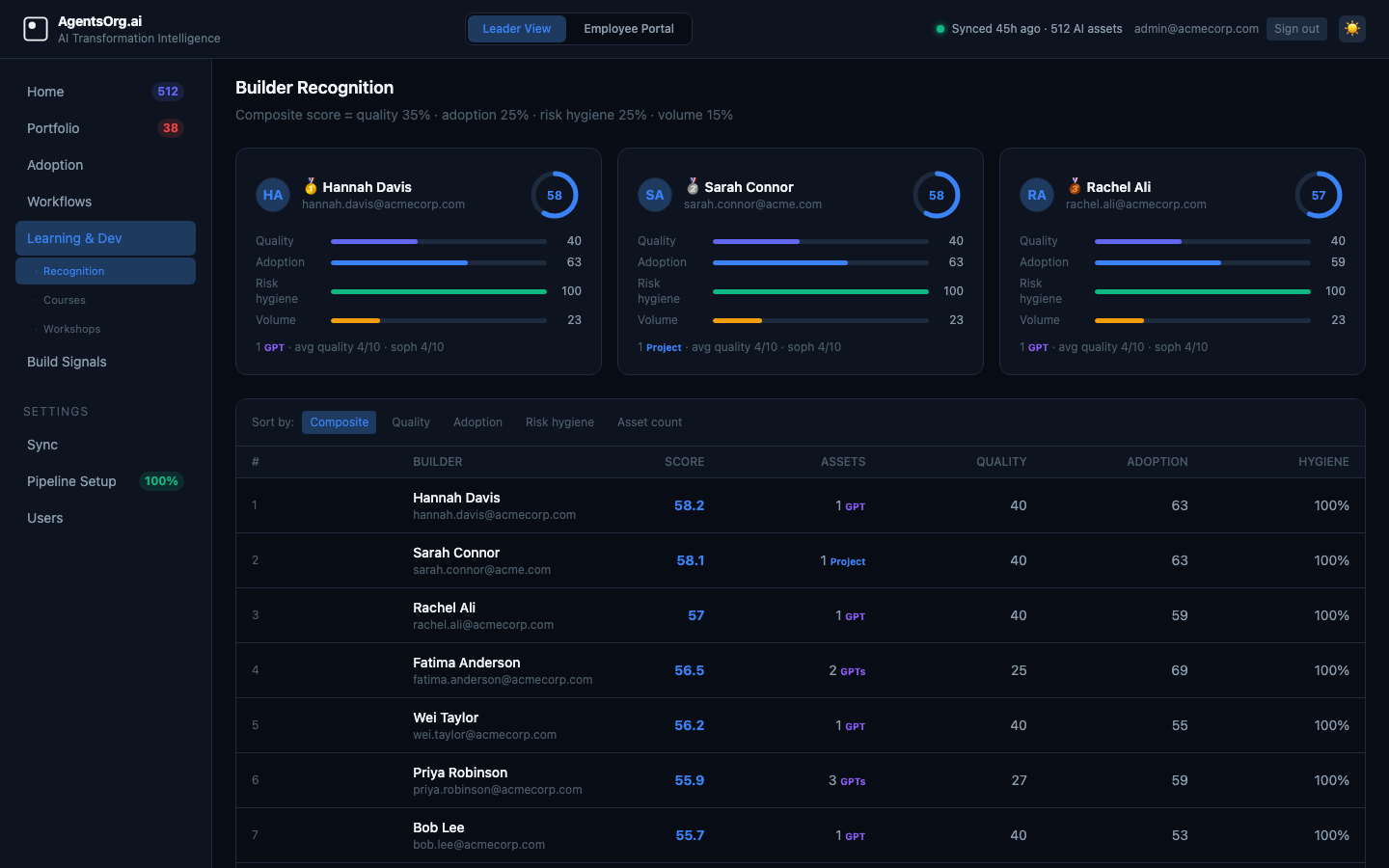Click the Sign out button
Image resolution: width=1389 pixels, height=868 pixels.
tap(1296, 29)
